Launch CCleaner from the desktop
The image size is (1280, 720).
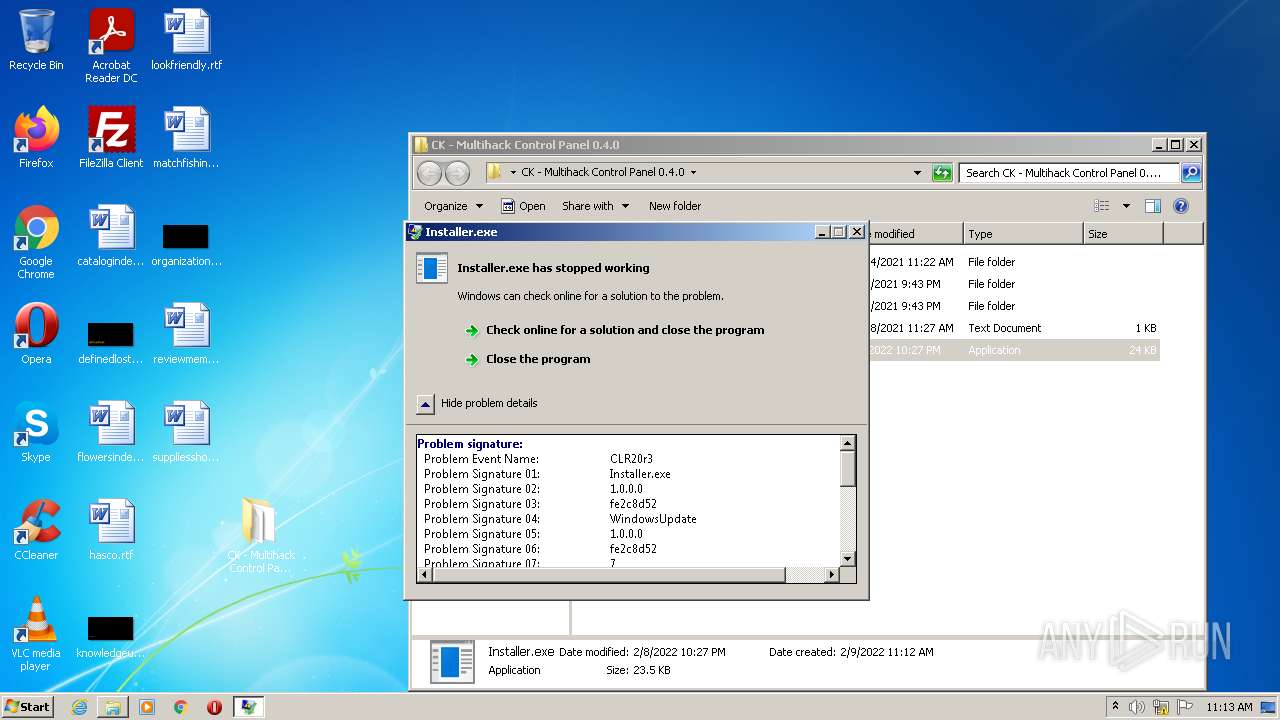(36, 530)
